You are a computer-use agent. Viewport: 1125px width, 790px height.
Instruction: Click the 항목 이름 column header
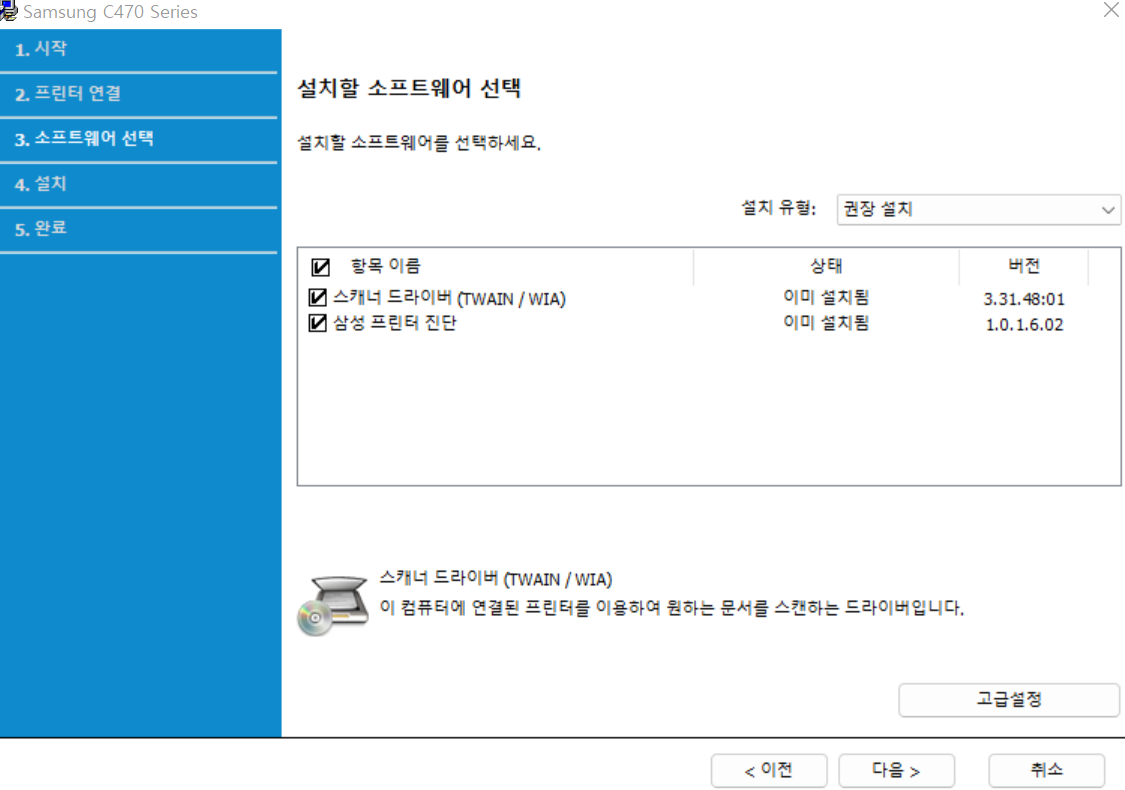click(x=385, y=266)
